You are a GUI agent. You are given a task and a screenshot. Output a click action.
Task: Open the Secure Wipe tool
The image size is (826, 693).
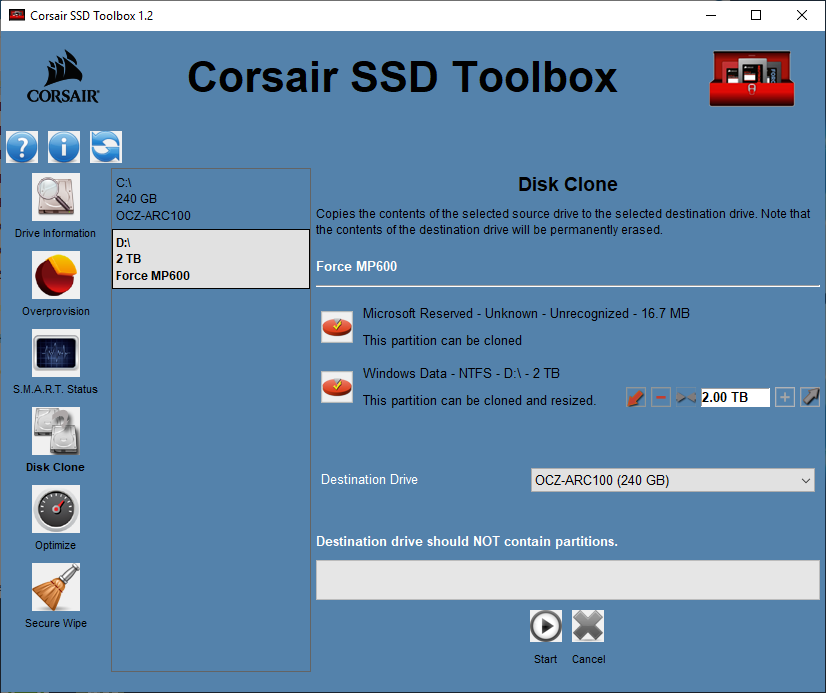click(x=55, y=593)
